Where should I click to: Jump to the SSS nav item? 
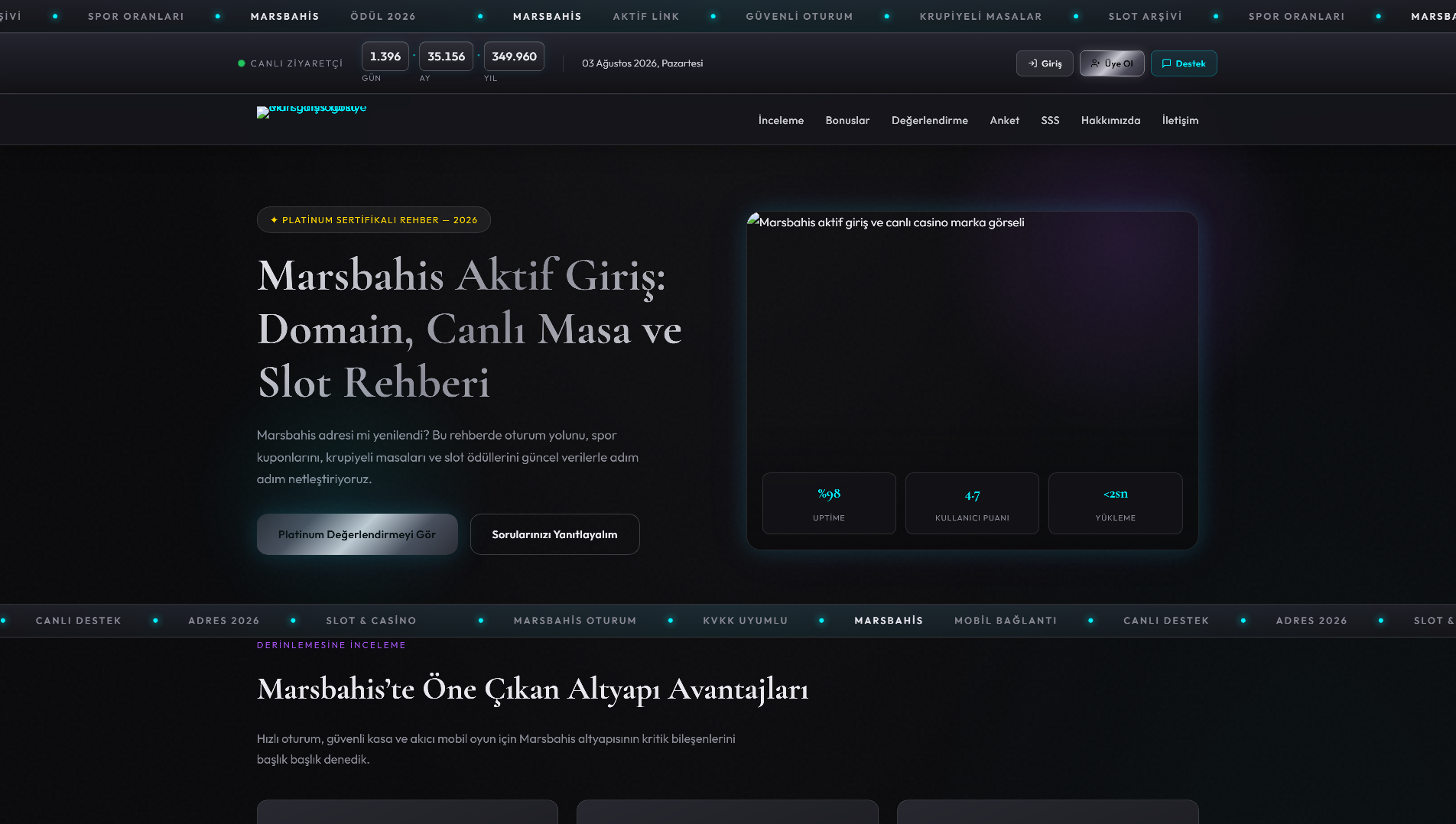tap(1050, 120)
